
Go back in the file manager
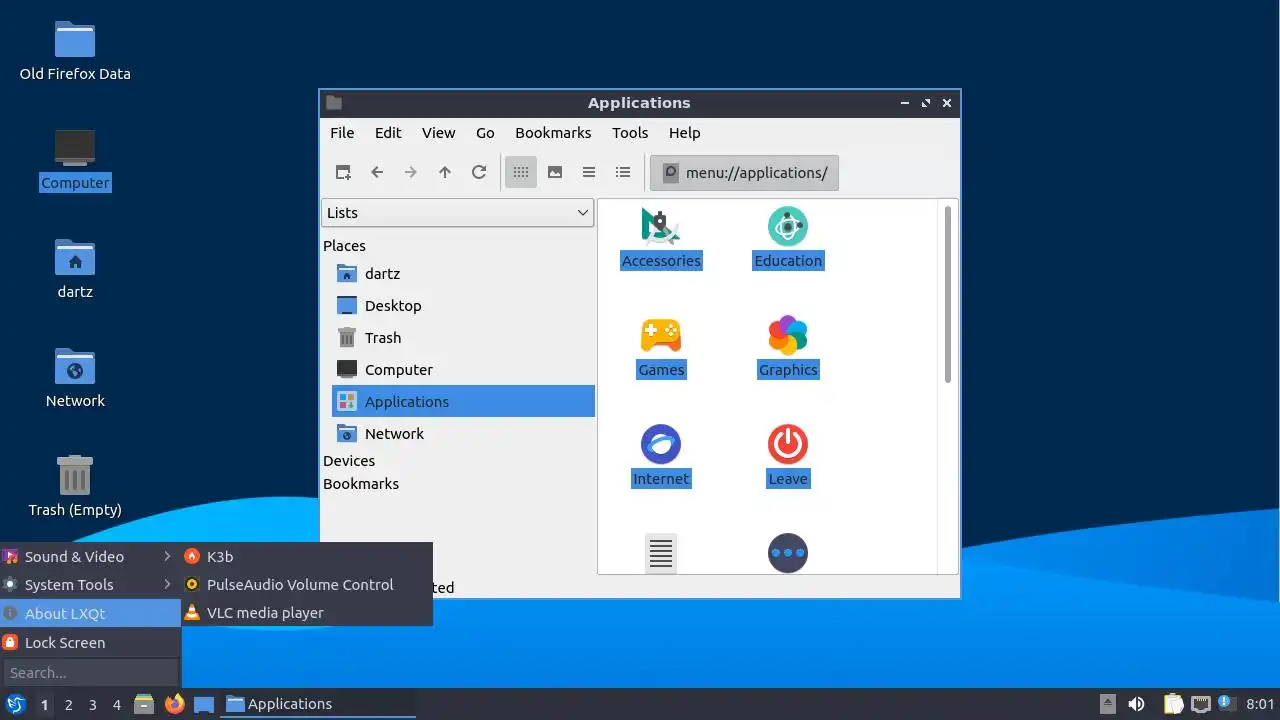pyautogui.click(x=377, y=172)
